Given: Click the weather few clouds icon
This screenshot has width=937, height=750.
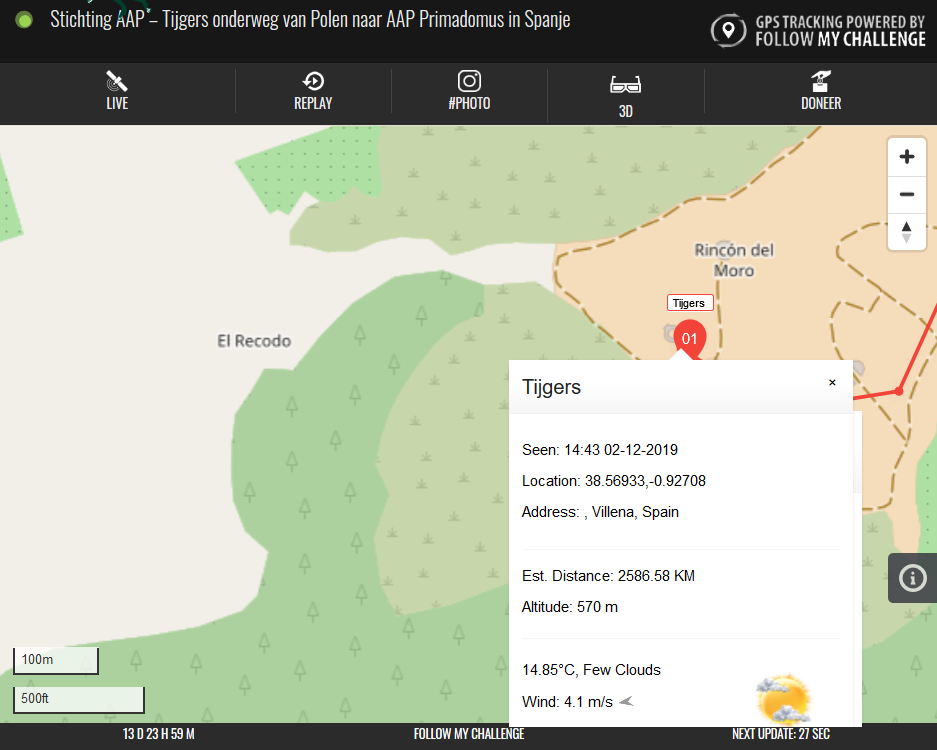Looking at the screenshot, I should pos(782,699).
